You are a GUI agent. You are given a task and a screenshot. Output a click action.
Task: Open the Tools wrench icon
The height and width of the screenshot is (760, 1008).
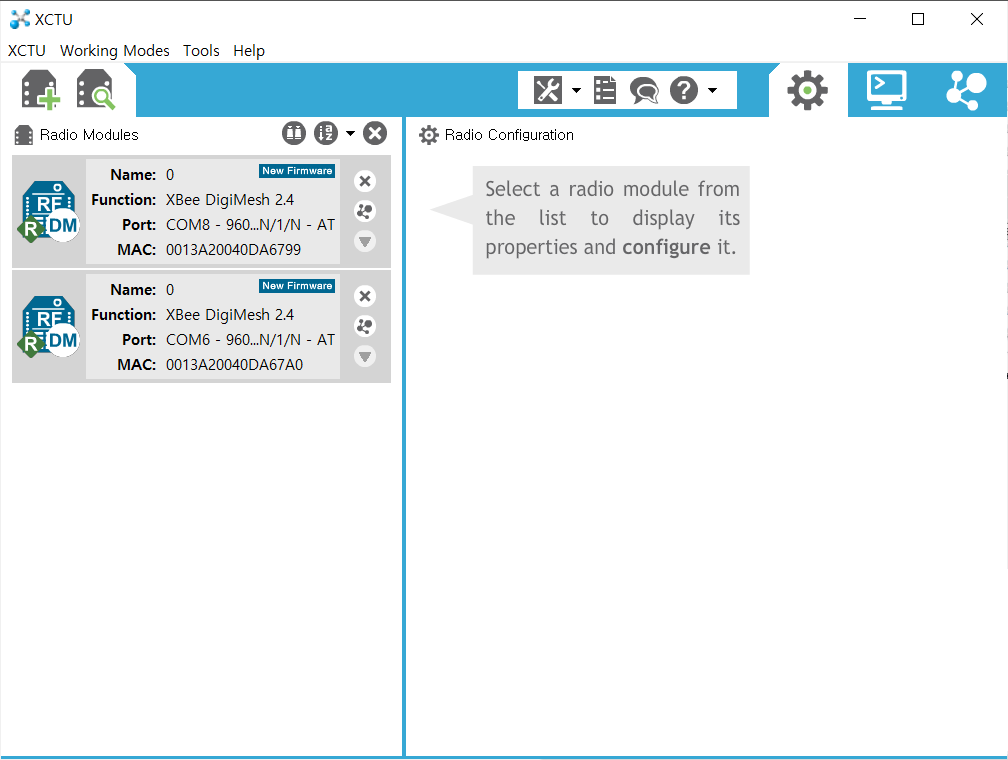coord(548,90)
